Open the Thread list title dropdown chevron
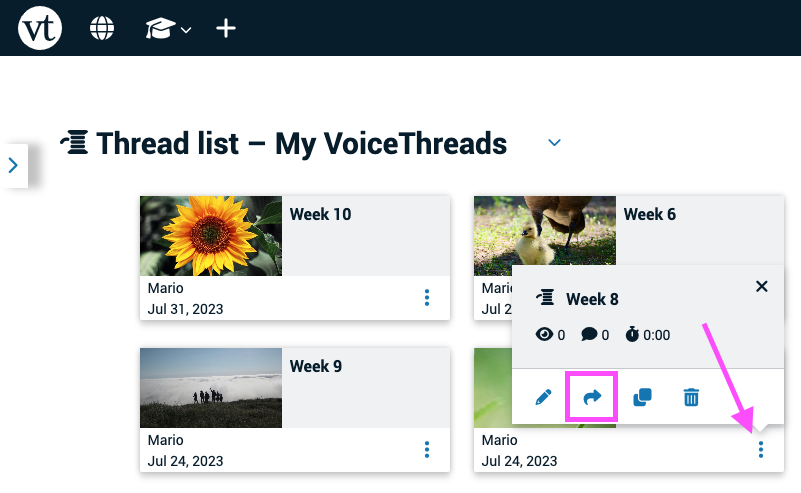The width and height of the screenshot is (801, 493). click(554, 143)
